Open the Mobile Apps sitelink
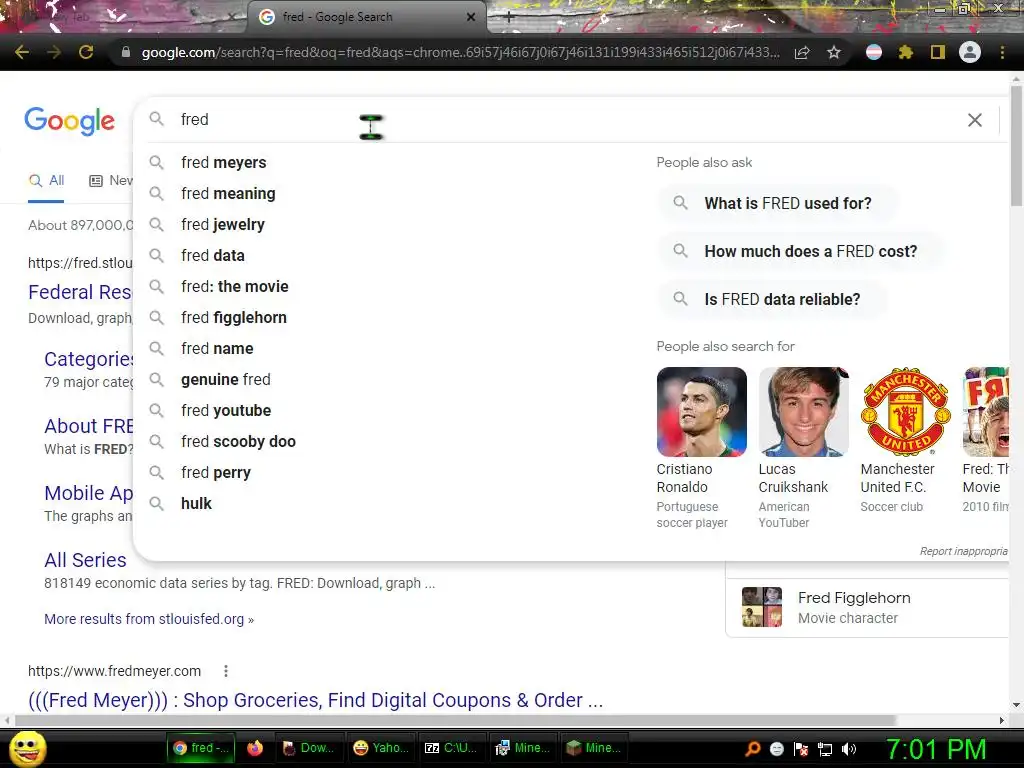 click(88, 493)
